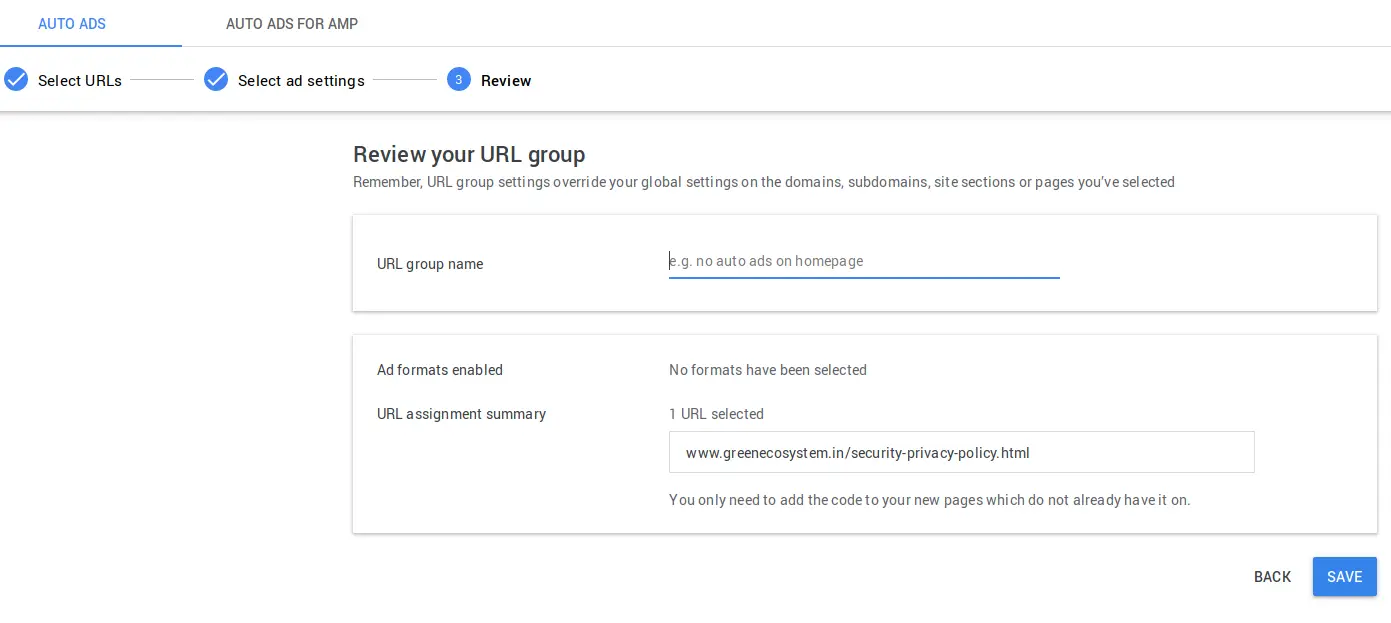Click the step 3 number circle
The height and width of the screenshot is (623, 1391).
click(x=459, y=80)
